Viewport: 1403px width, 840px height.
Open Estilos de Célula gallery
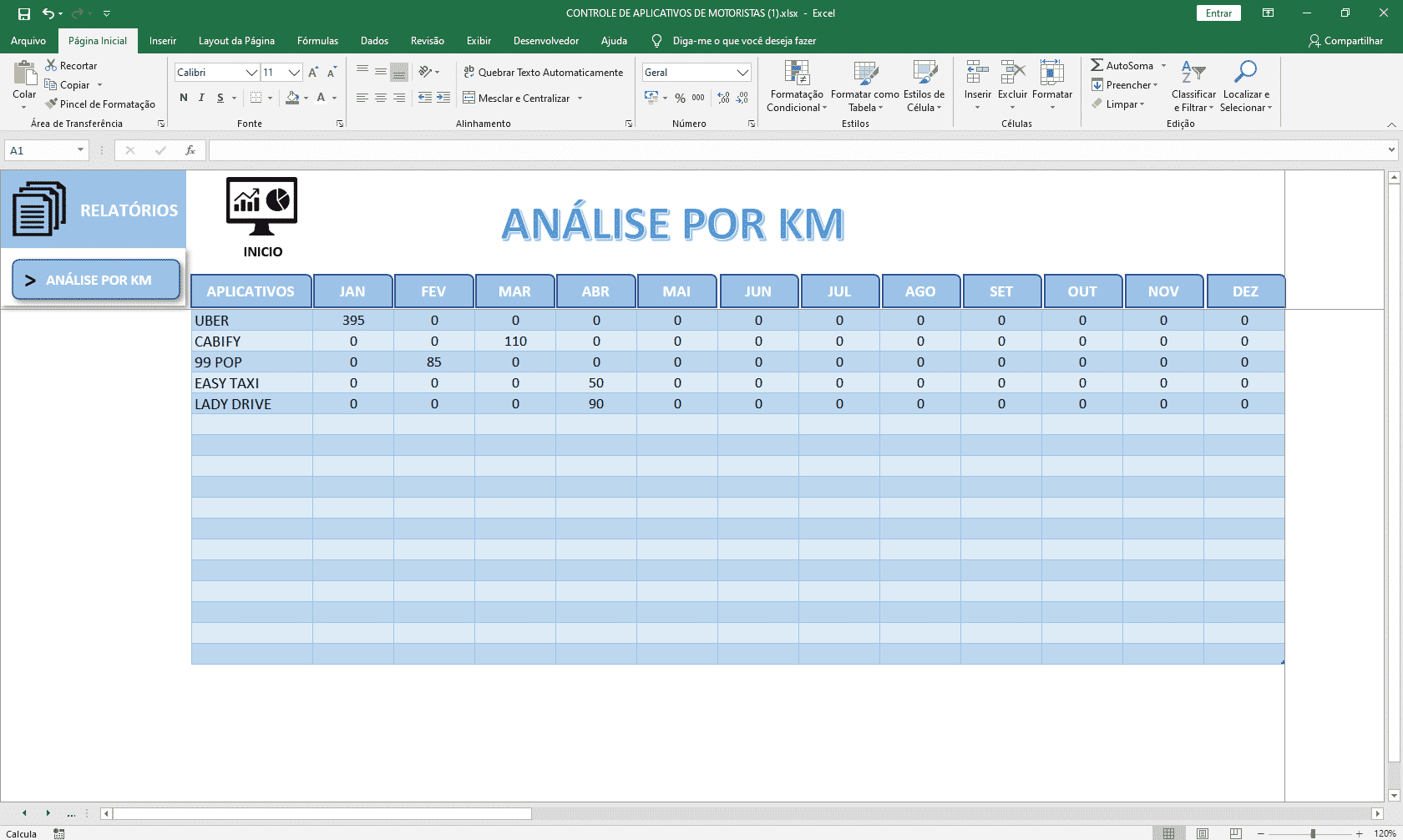click(x=924, y=86)
